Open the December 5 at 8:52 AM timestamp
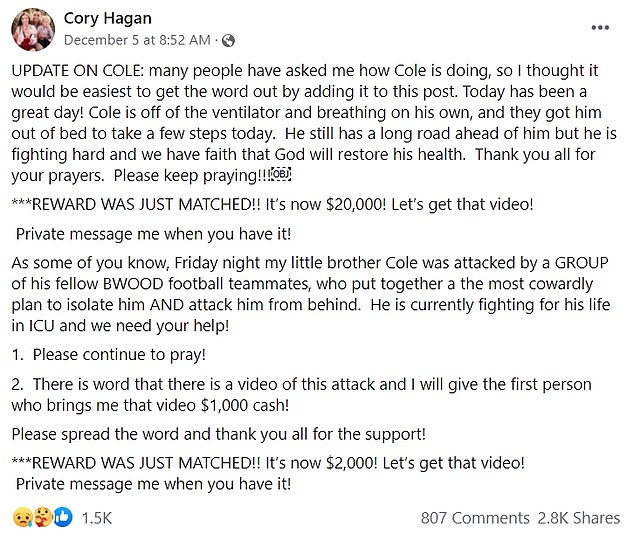 click(x=136, y=40)
